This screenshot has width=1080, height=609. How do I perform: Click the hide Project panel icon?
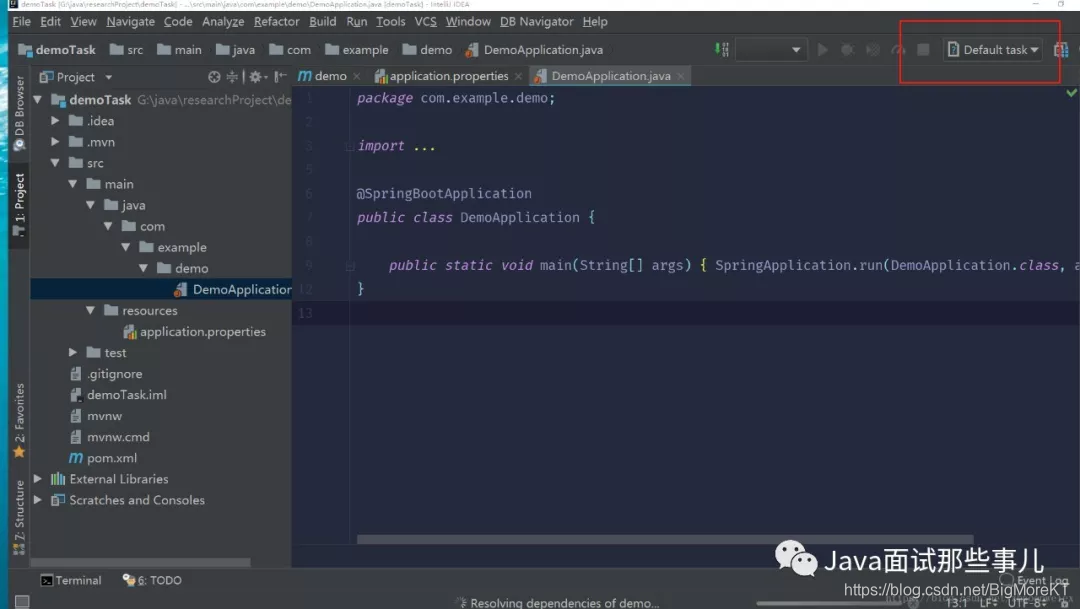tap(280, 76)
